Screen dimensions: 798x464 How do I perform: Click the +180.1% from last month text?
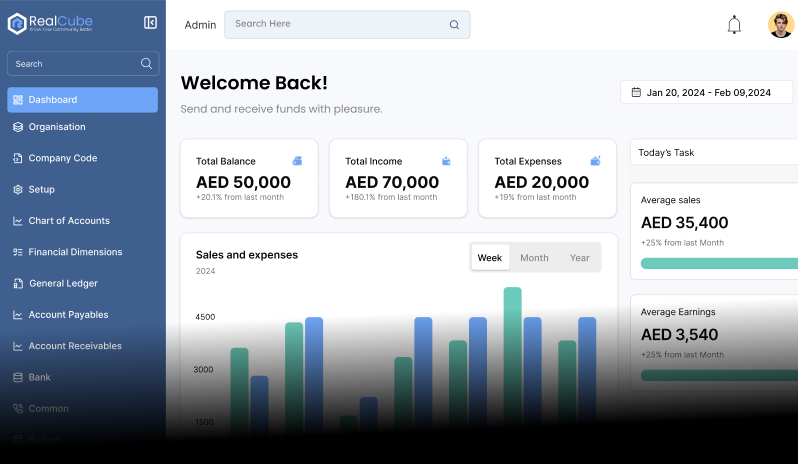pyautogui.click(x=391, y=197)
